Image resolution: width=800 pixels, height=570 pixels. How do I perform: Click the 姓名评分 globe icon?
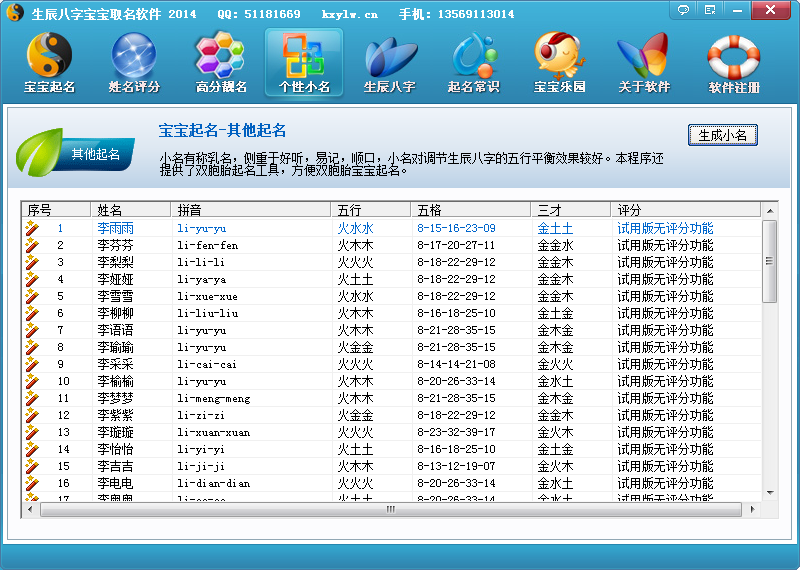tap(134, 62)
